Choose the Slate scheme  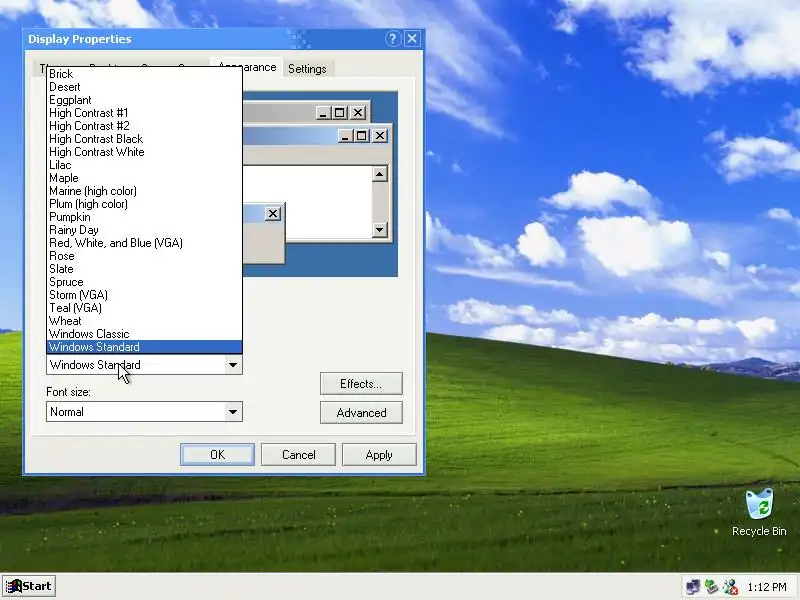[144, 269]
